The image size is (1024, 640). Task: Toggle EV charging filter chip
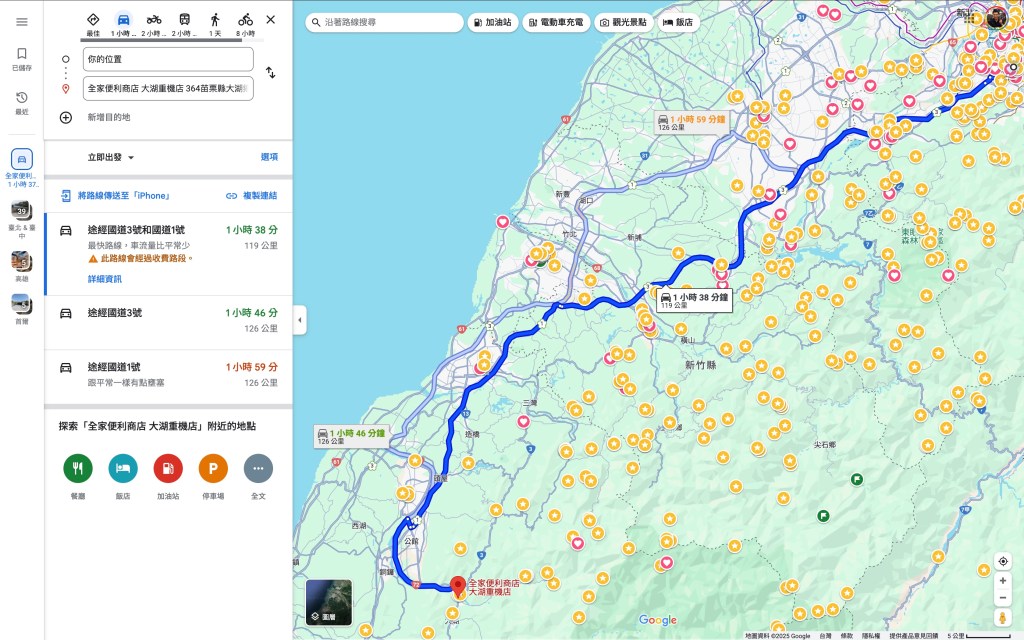(554, 22)
